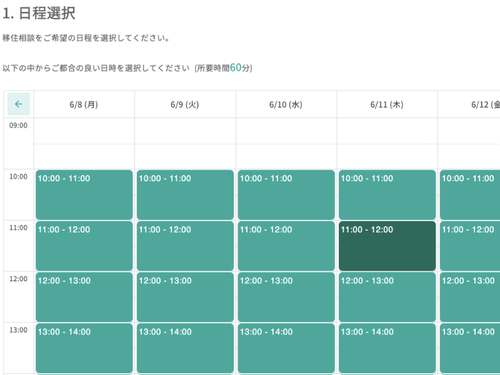Choose 12:00 - 13:00 slot on 6/11 (木)
The height and width of the screenshot is (375, 500).
pos(387,297)
